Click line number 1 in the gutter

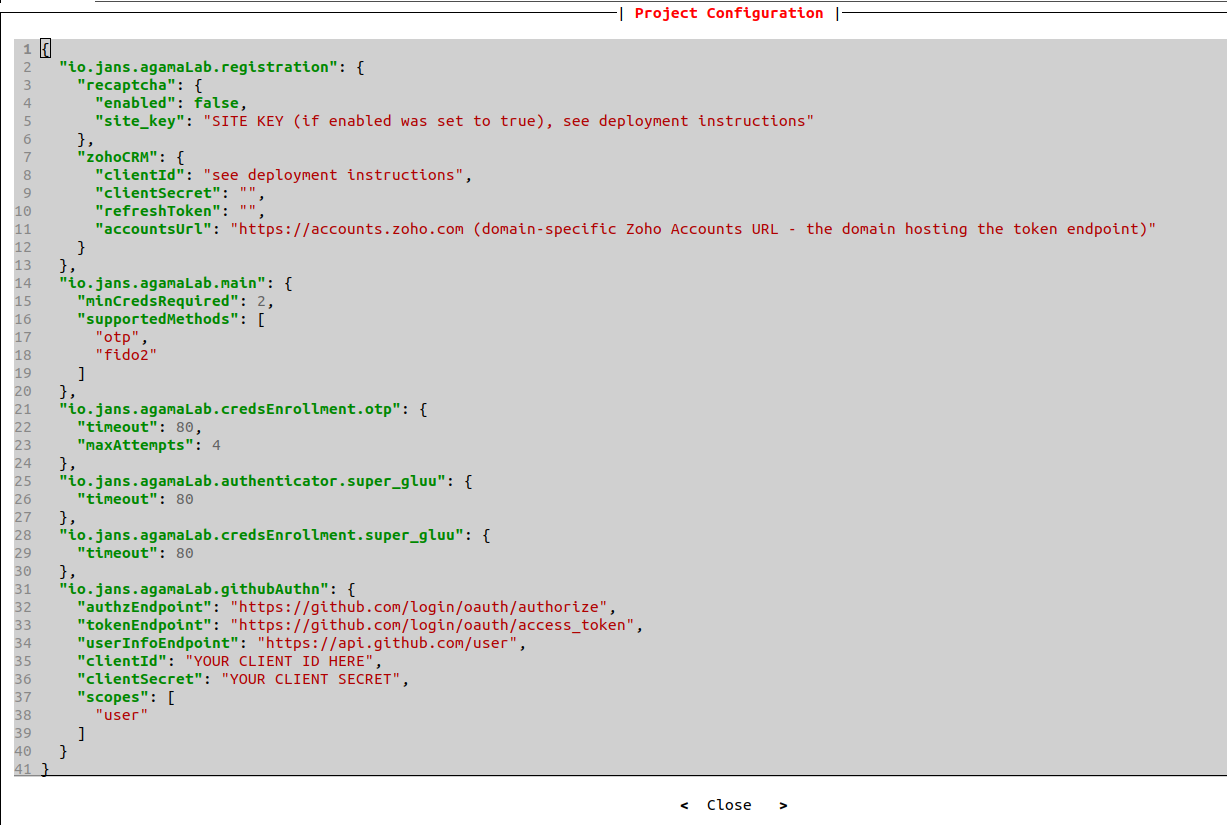point(26,49)
